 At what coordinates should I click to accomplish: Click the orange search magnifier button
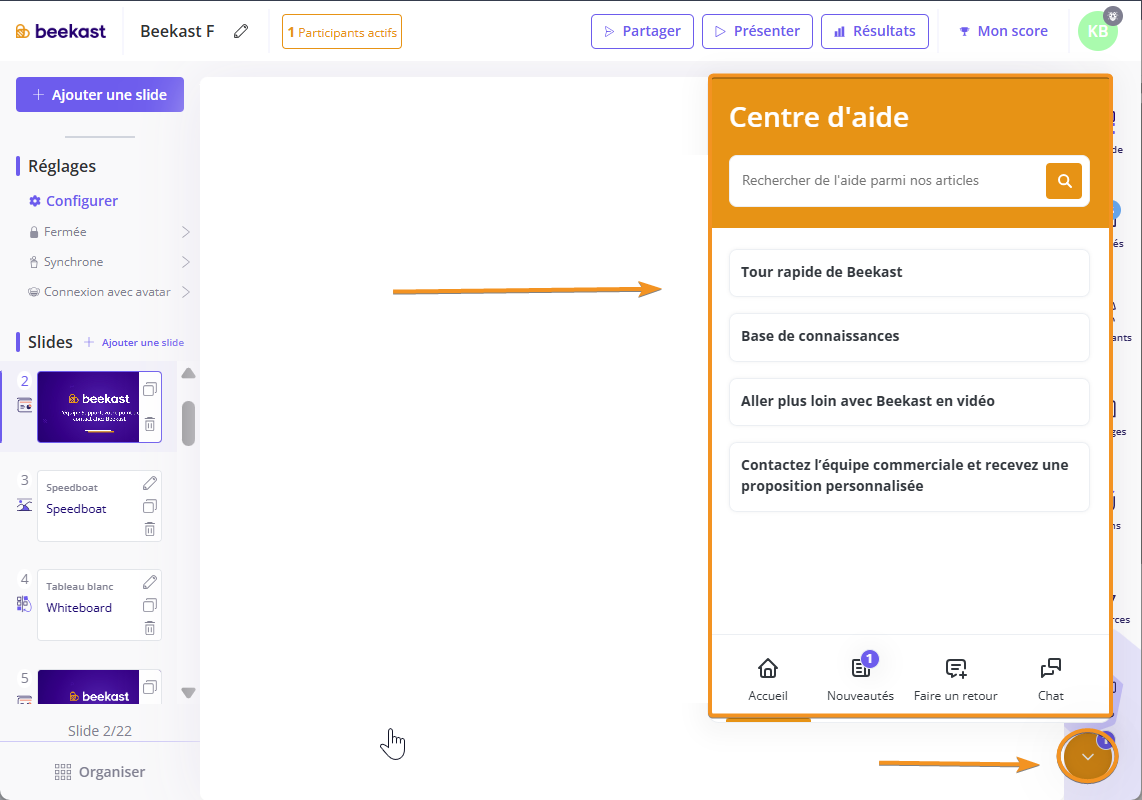point(1064,181)
